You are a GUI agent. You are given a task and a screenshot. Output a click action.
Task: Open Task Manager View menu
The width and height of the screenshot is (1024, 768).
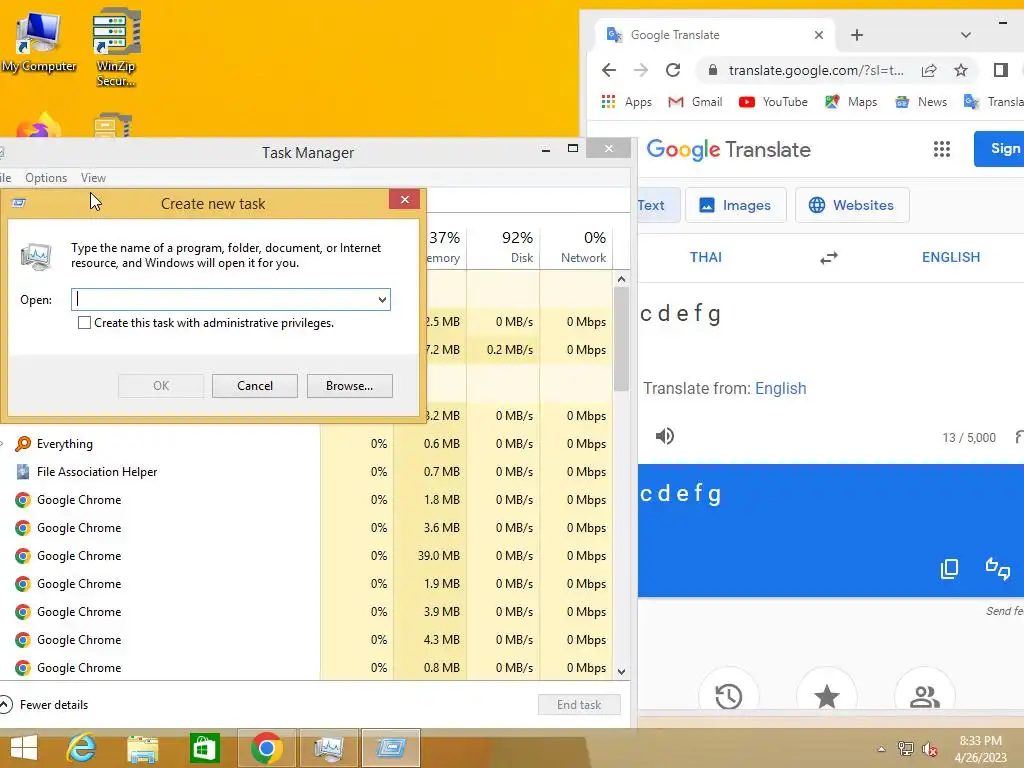[x=93, y=178]
